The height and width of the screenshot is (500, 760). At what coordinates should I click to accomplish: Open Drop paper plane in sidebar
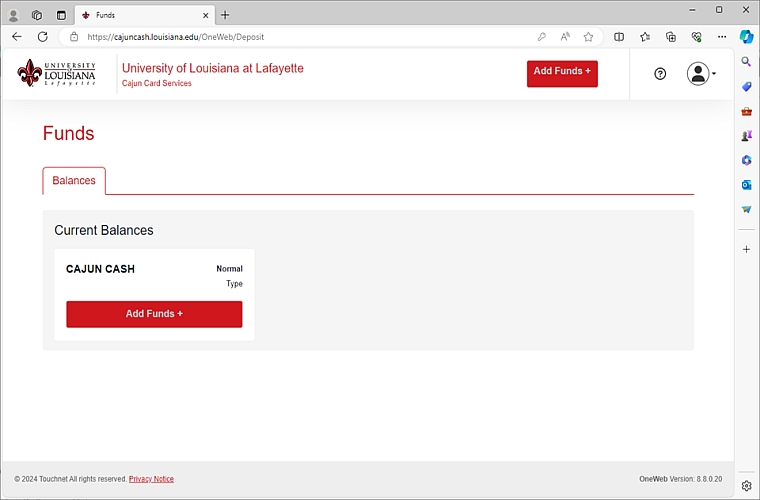pyautogui.click(x=746, y=209)
